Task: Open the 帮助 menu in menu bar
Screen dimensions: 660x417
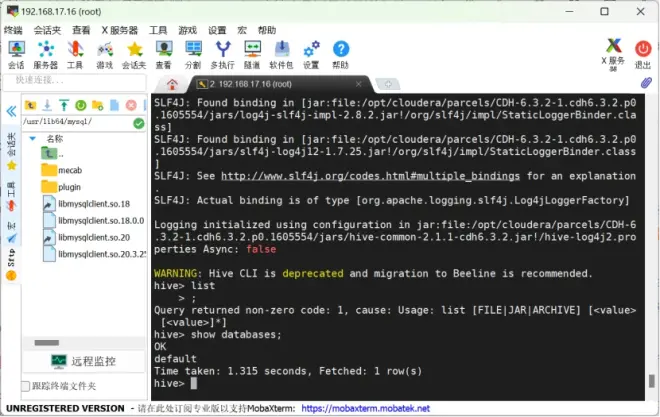Action: tap(267, 30)
